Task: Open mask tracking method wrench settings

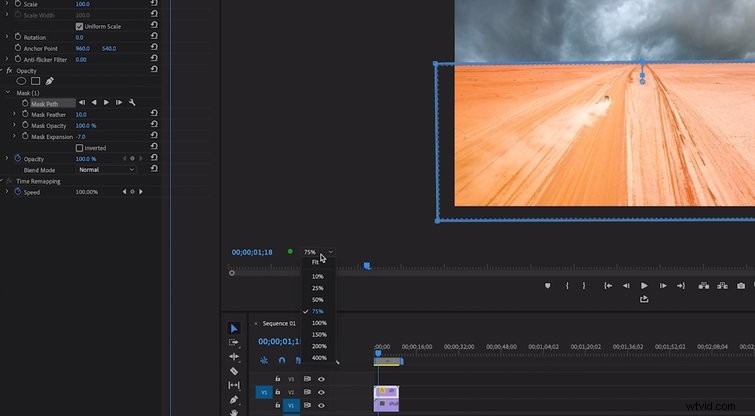Action: coord(132,103)
